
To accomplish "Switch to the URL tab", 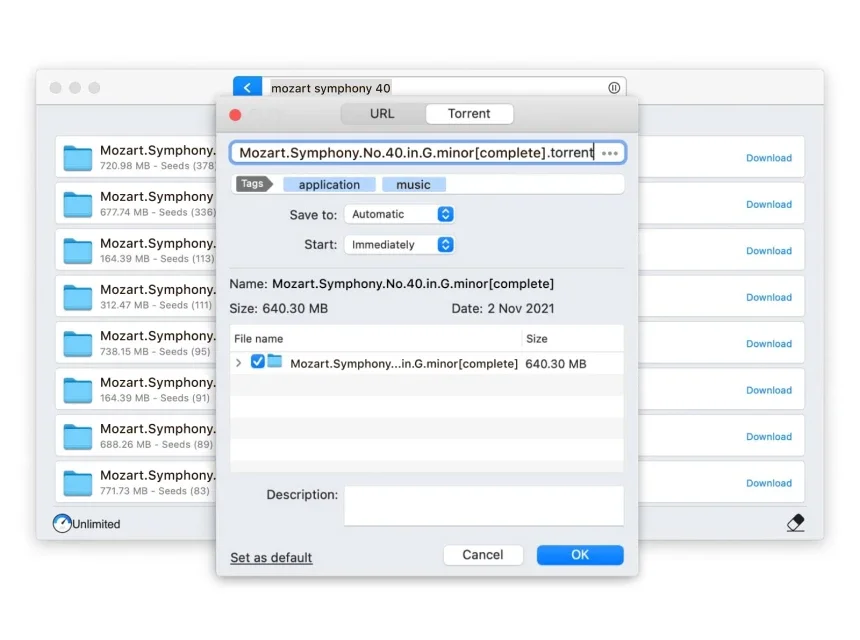I will pos(382,114).
